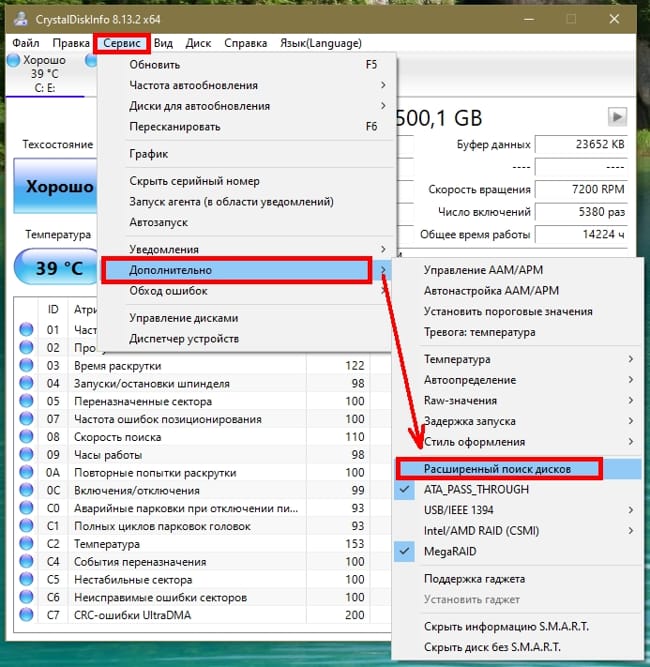This screenshot has width=650, height=667.
Task: Click status orb for attribute C7 row
Action: click(26, 615)
